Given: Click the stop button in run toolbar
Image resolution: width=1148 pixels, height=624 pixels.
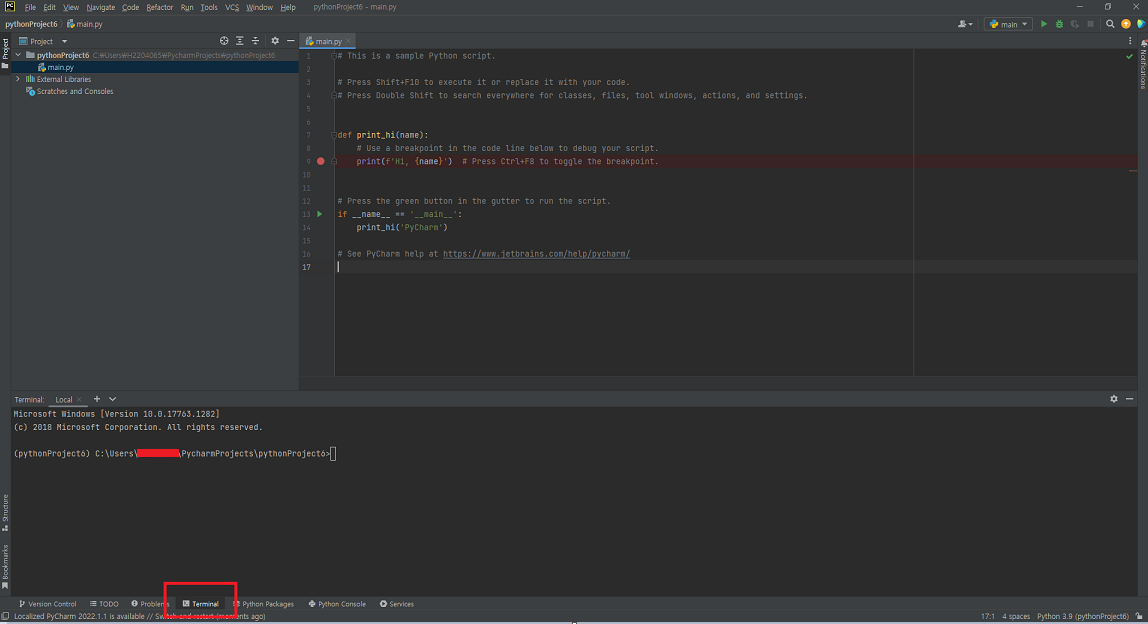Looking at the screenshot, I should (x=1090, y=24).
